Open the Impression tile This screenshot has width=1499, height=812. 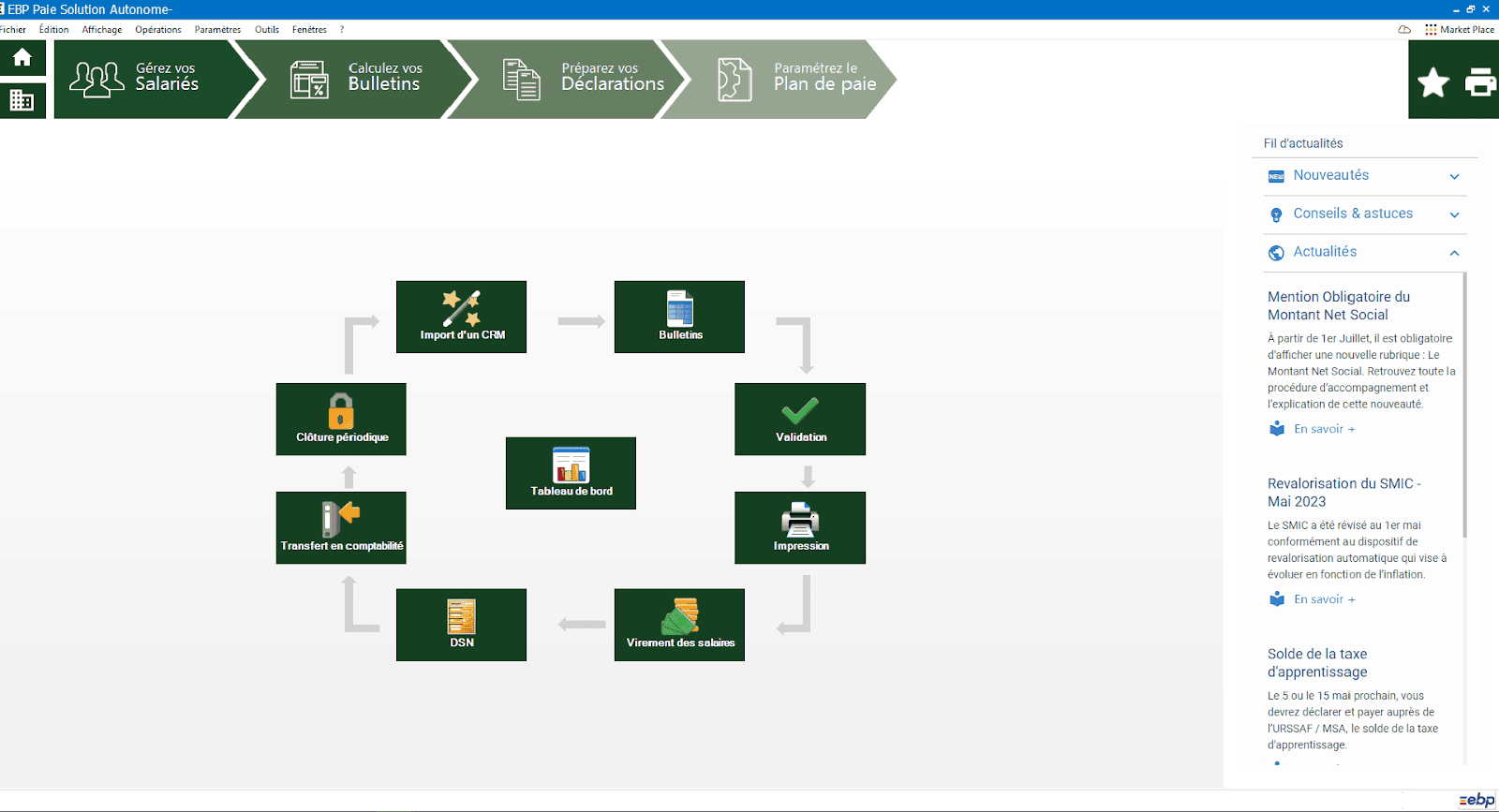point(800,527)
